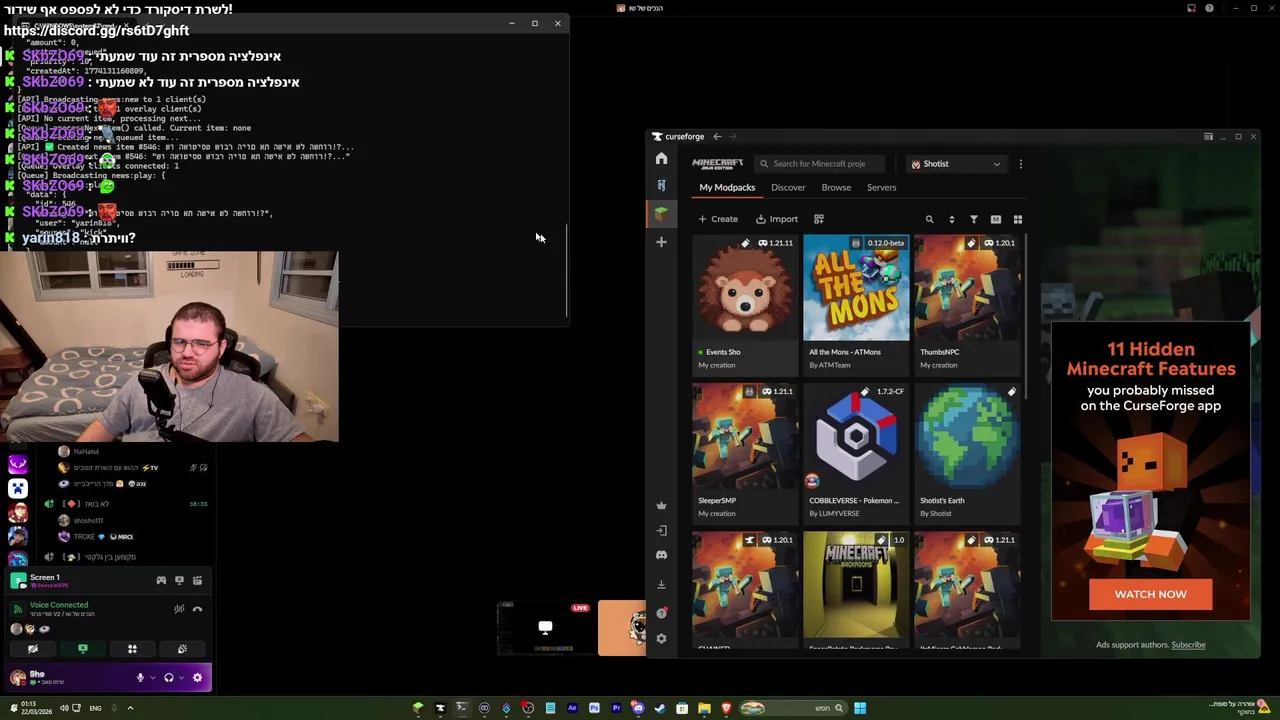Open the Shotist account dropdown

coord(955,164)
